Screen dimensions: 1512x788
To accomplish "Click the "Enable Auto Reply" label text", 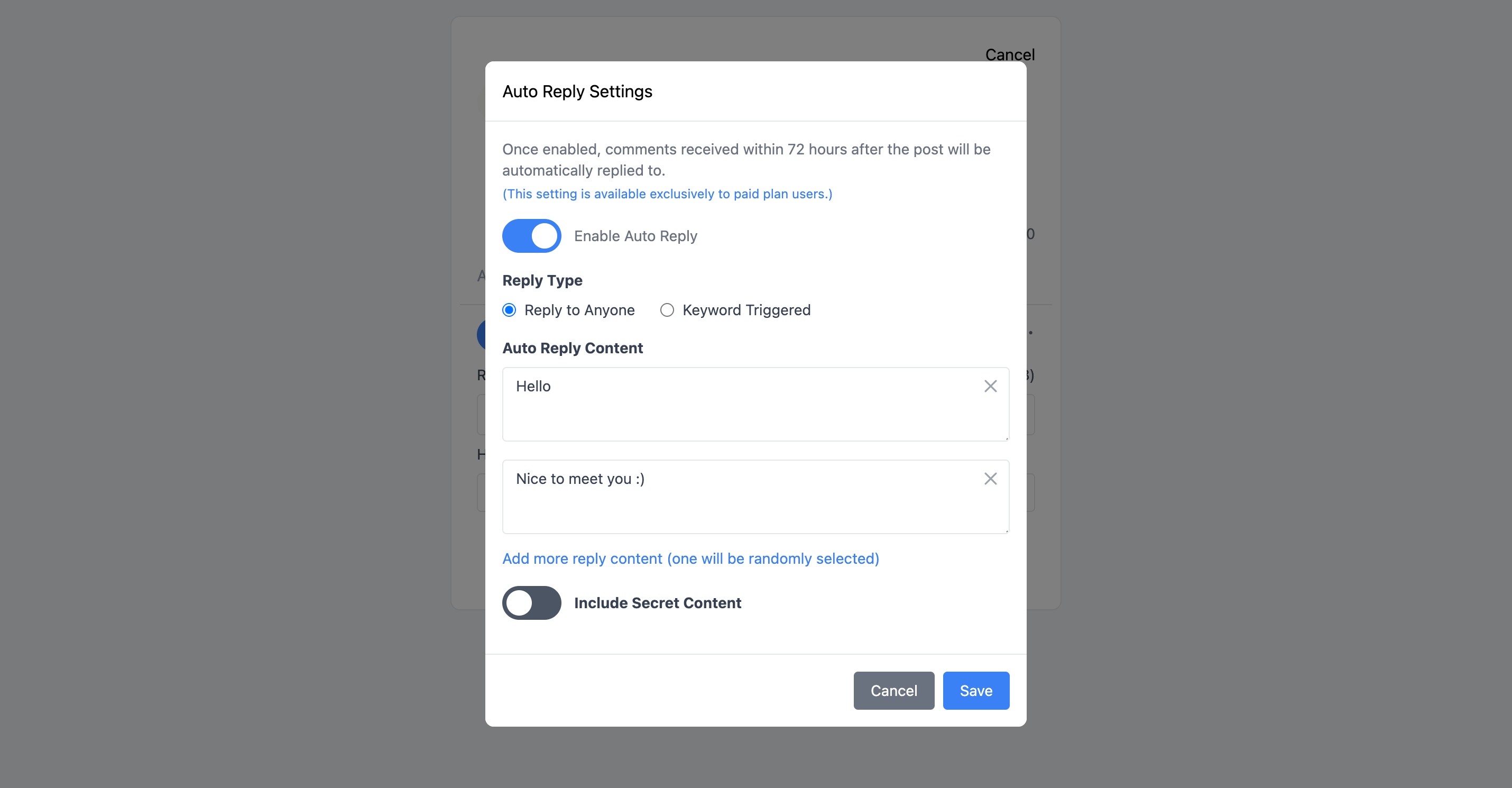I will pyautogui.click(x=635, y=236).
